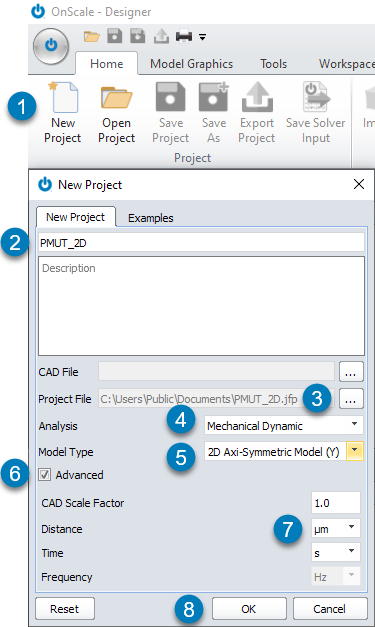Click the round OnScale application button

click(51, 46)
